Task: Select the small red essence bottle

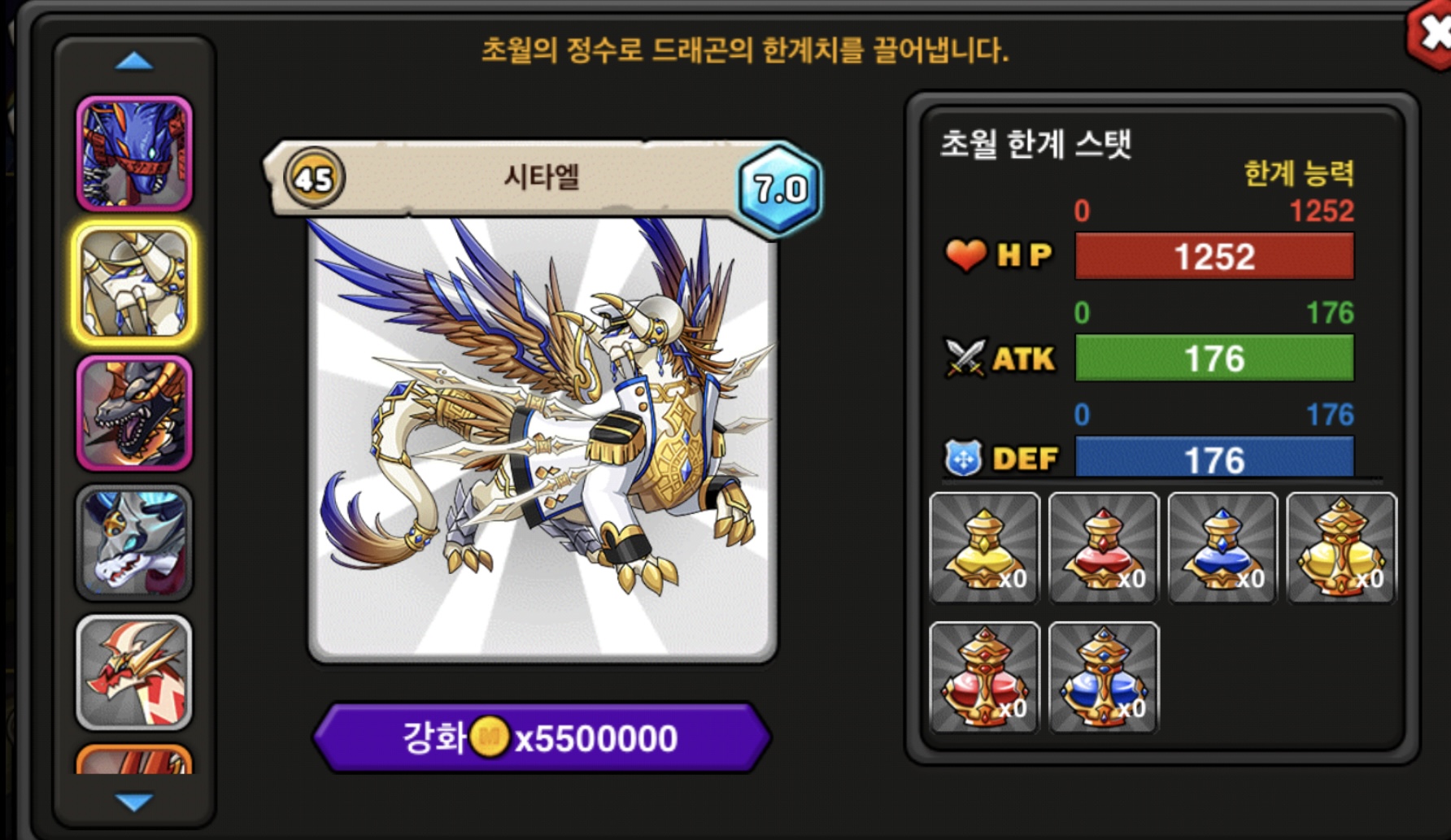Action: tap(1103, 548)
